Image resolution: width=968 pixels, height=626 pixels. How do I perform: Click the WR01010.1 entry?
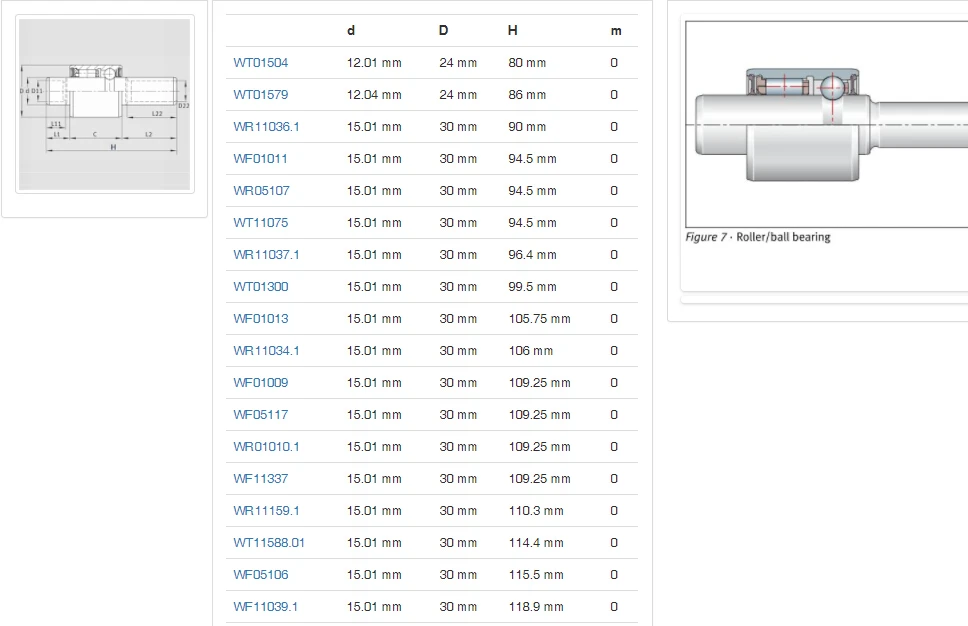[x=266, y=447]
